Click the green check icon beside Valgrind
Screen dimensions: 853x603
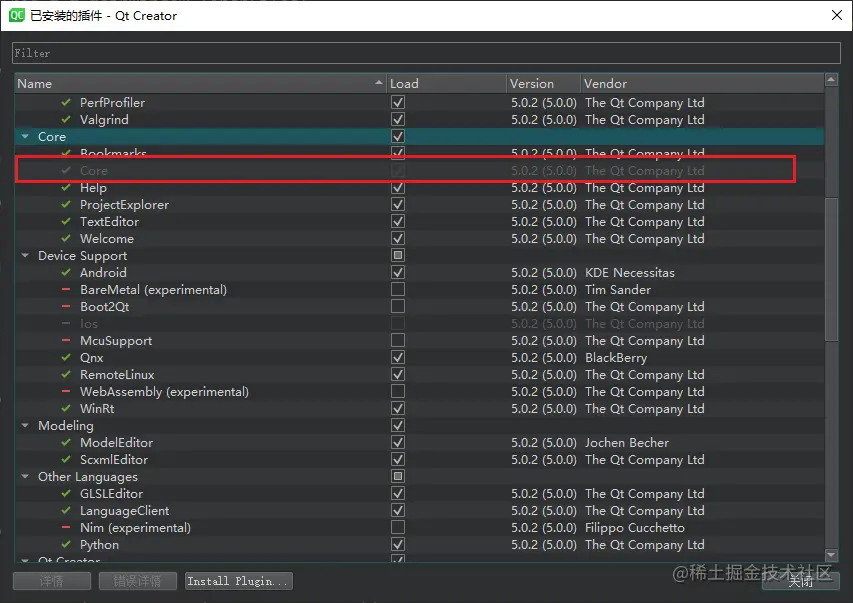coord(66,119)
